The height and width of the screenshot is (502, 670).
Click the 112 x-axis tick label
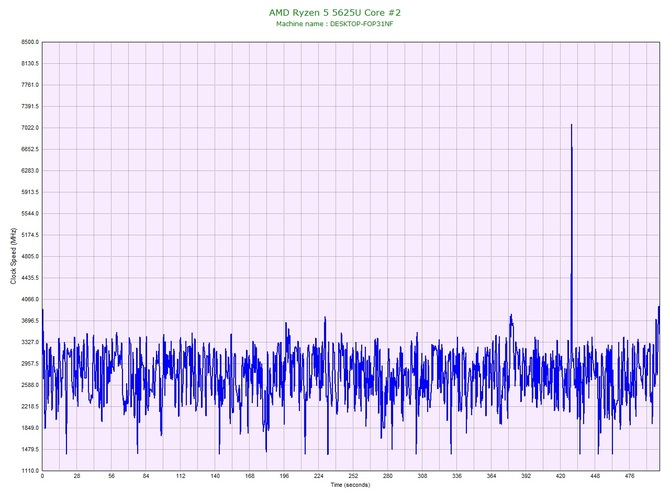tap(181, 476)
